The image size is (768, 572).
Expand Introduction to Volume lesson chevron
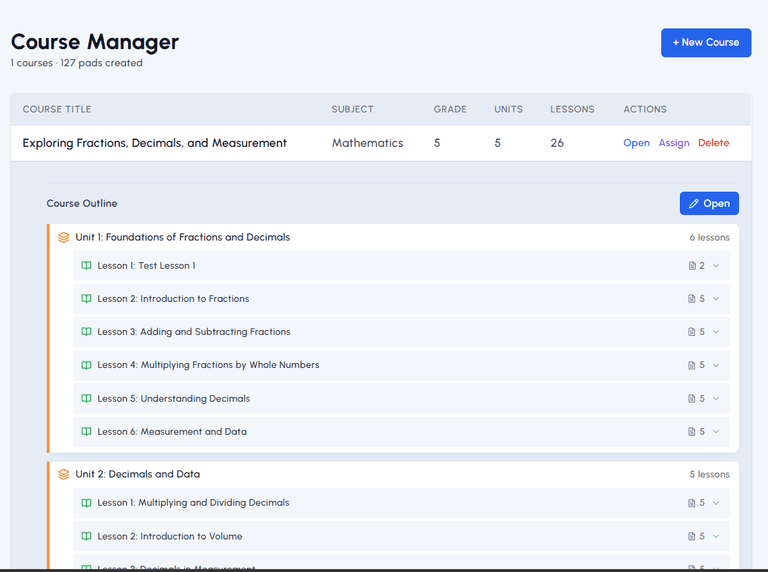tap(716, 536)
